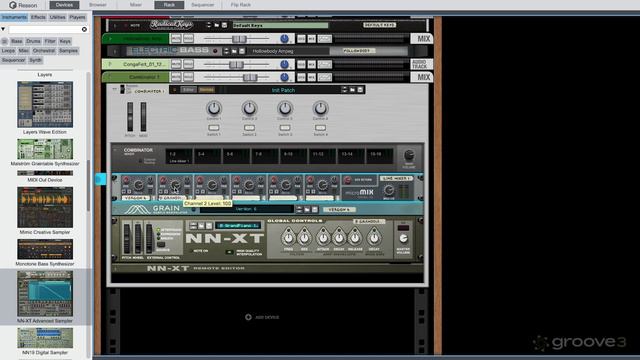Filter devices by Drums tag
This screenshot has height=360, width=640.
point(33,41)
